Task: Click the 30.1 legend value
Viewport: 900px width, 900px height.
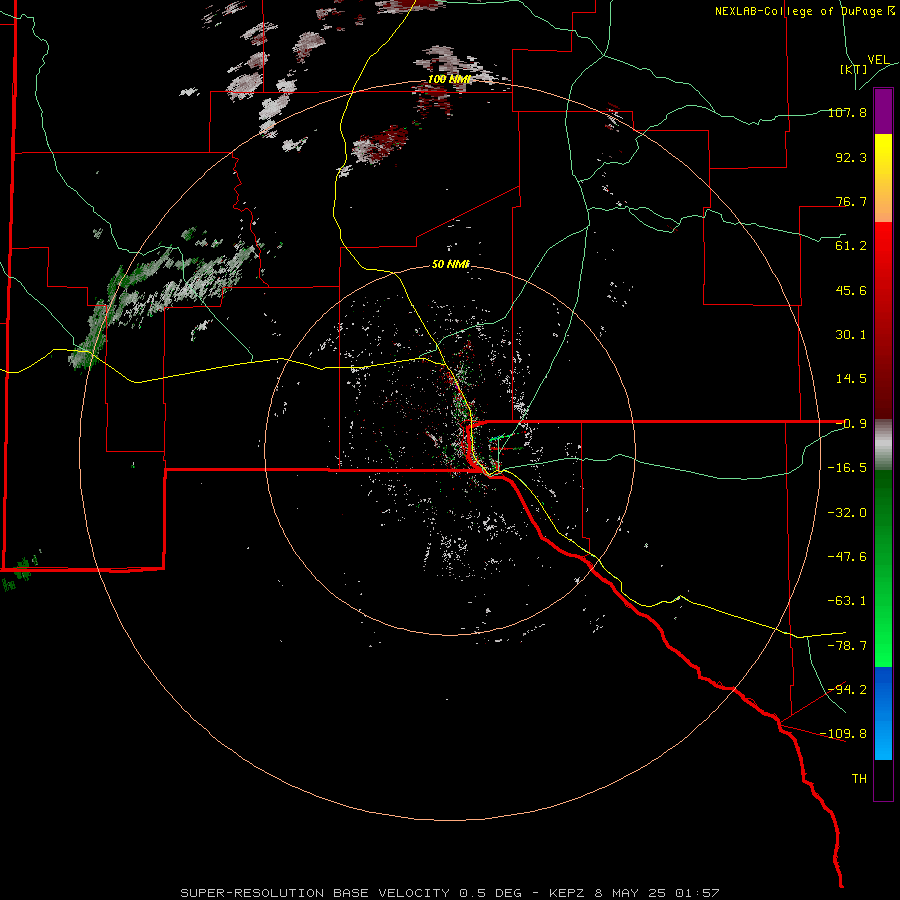Action: (851, 335)
